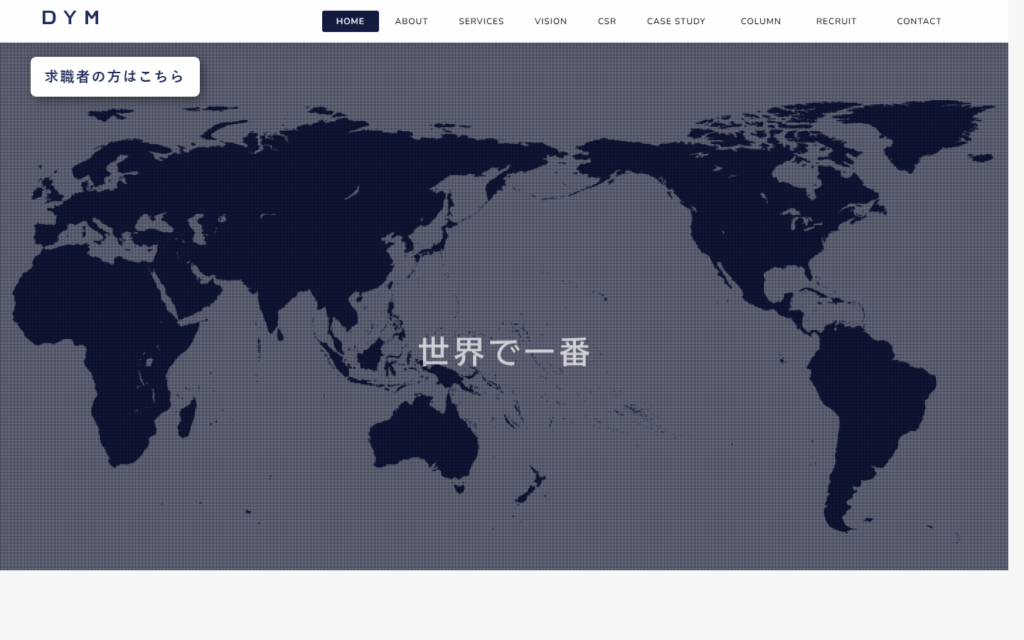Open the CASE STUDY section

pos(676,21)
